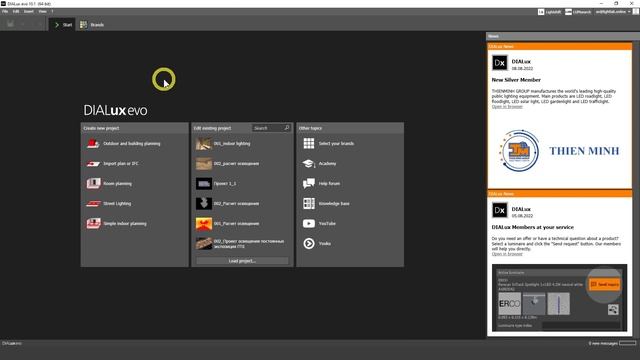Screen dimensions: 640x360
Task: Open the black 002_Расчет освещения project thumbnail
Action: 204,203
